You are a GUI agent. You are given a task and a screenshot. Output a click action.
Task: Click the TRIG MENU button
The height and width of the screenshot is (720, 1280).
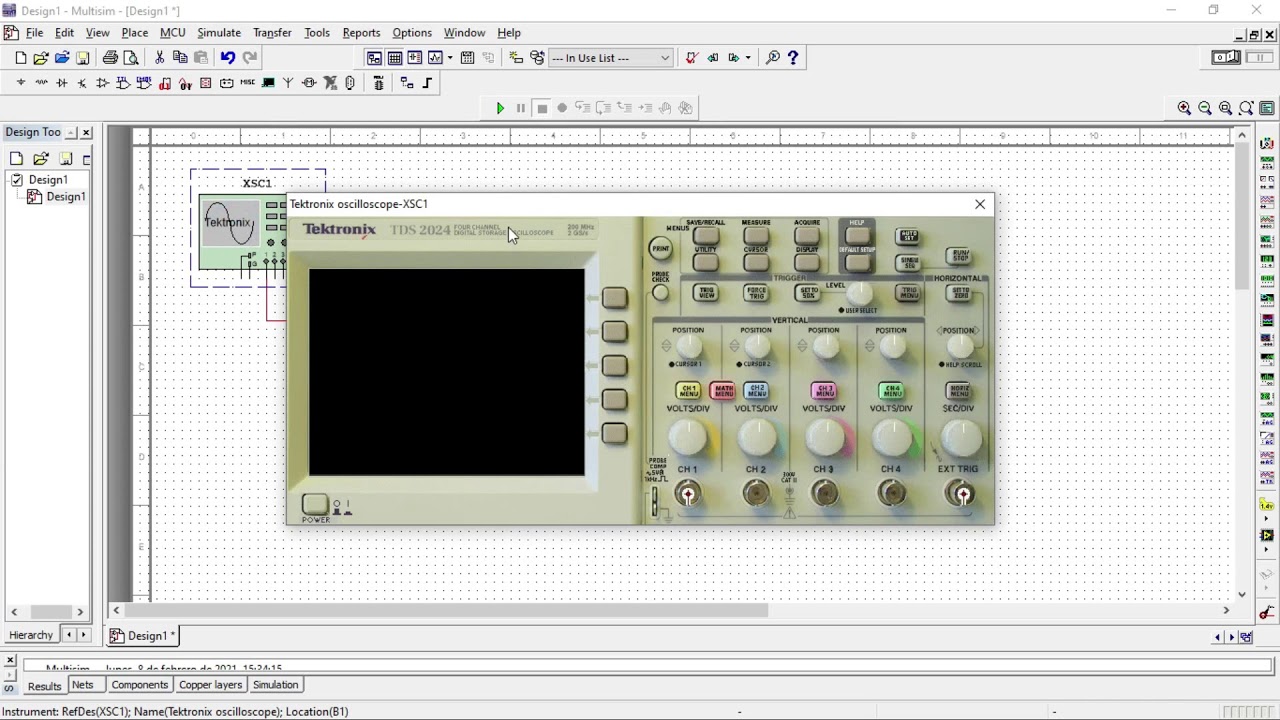(908, 293)
